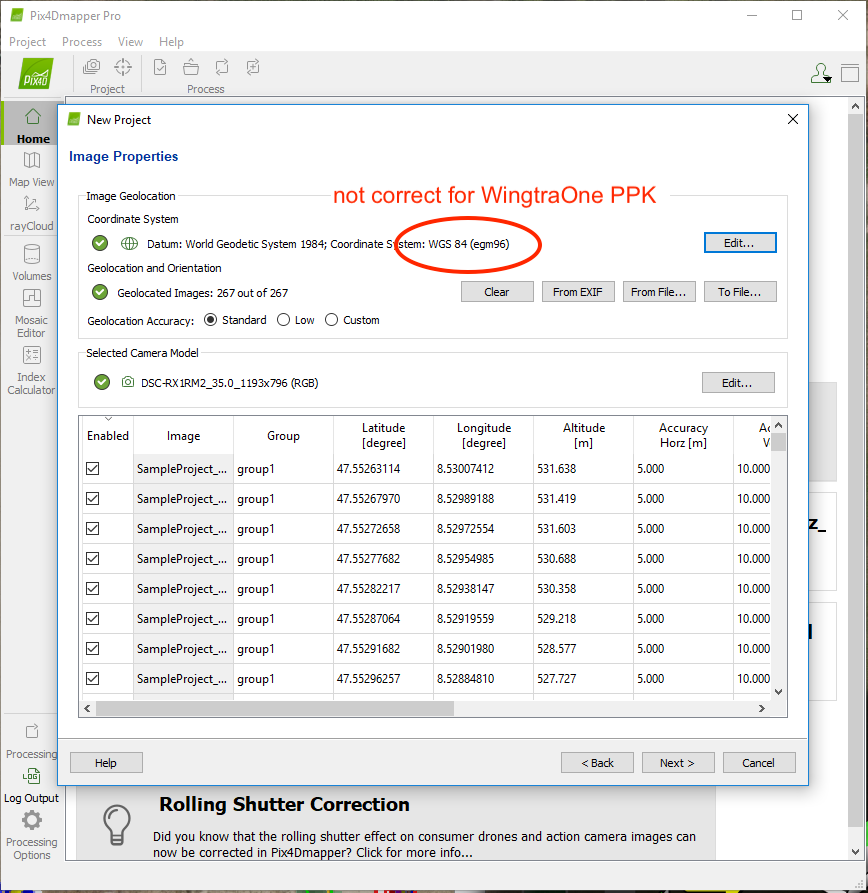Viewport: 868px width, 893px height.
Task: Uncheck Enabled box for first image row
Action: [93, 469]
